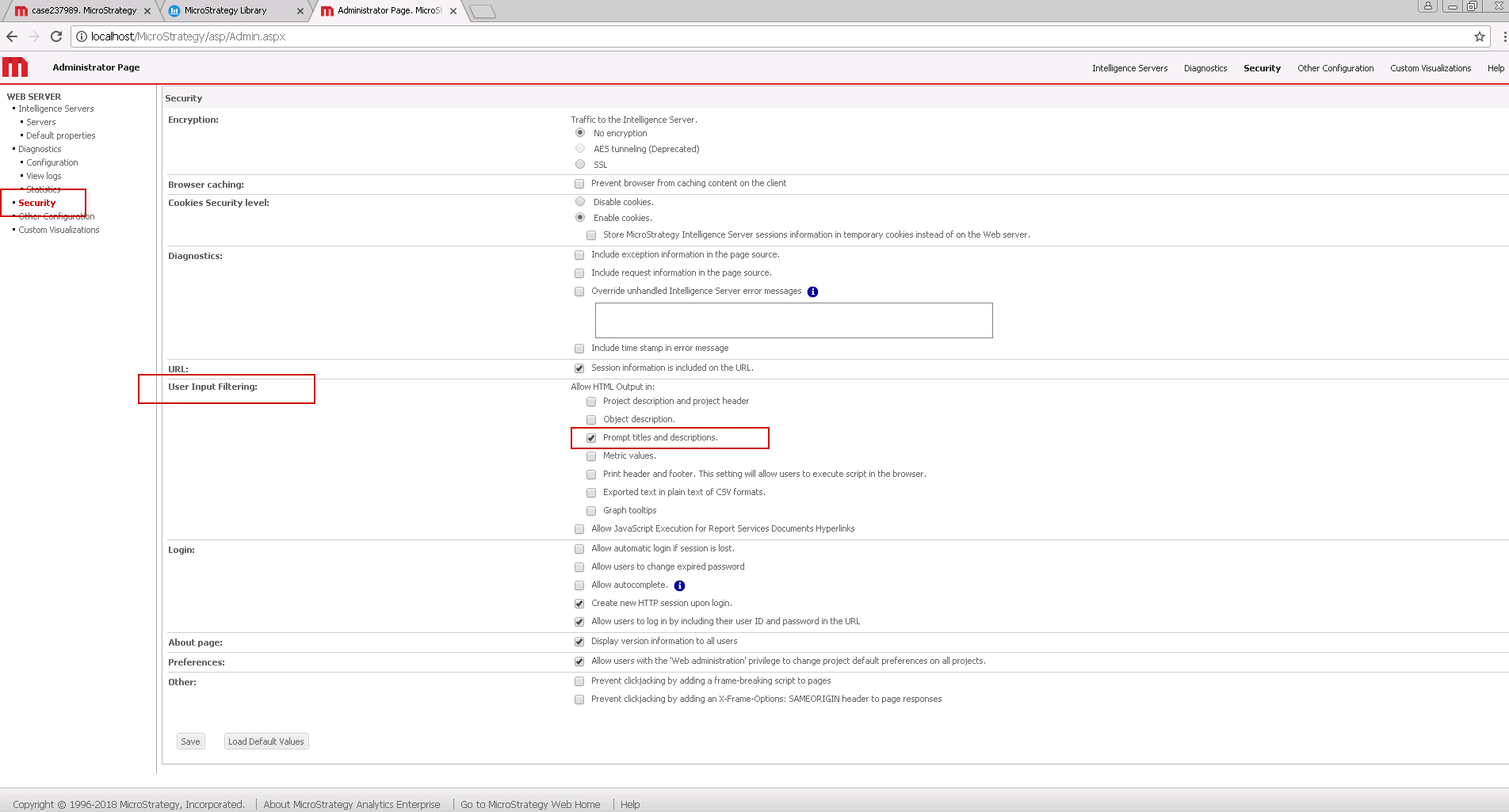Image resolution: width=1509 pixels, height=812 pixels.
Task: Uncheck Display version information to all users
Action: (579, 642)
